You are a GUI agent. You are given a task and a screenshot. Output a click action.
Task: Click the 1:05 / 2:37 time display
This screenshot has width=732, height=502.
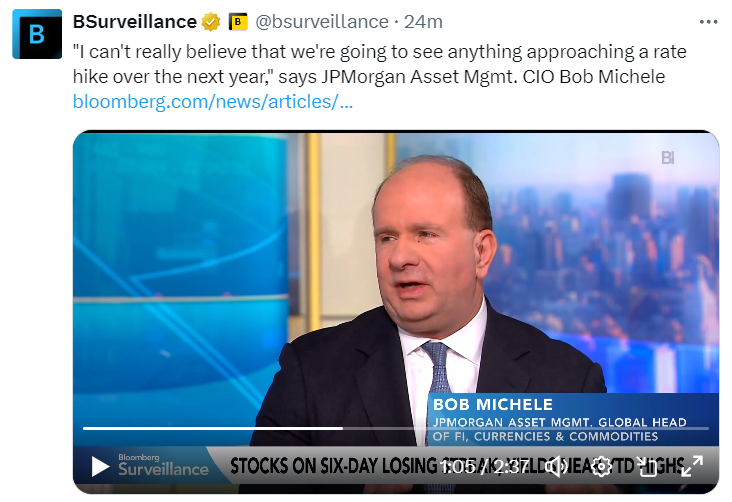click(x=487, y=466)
